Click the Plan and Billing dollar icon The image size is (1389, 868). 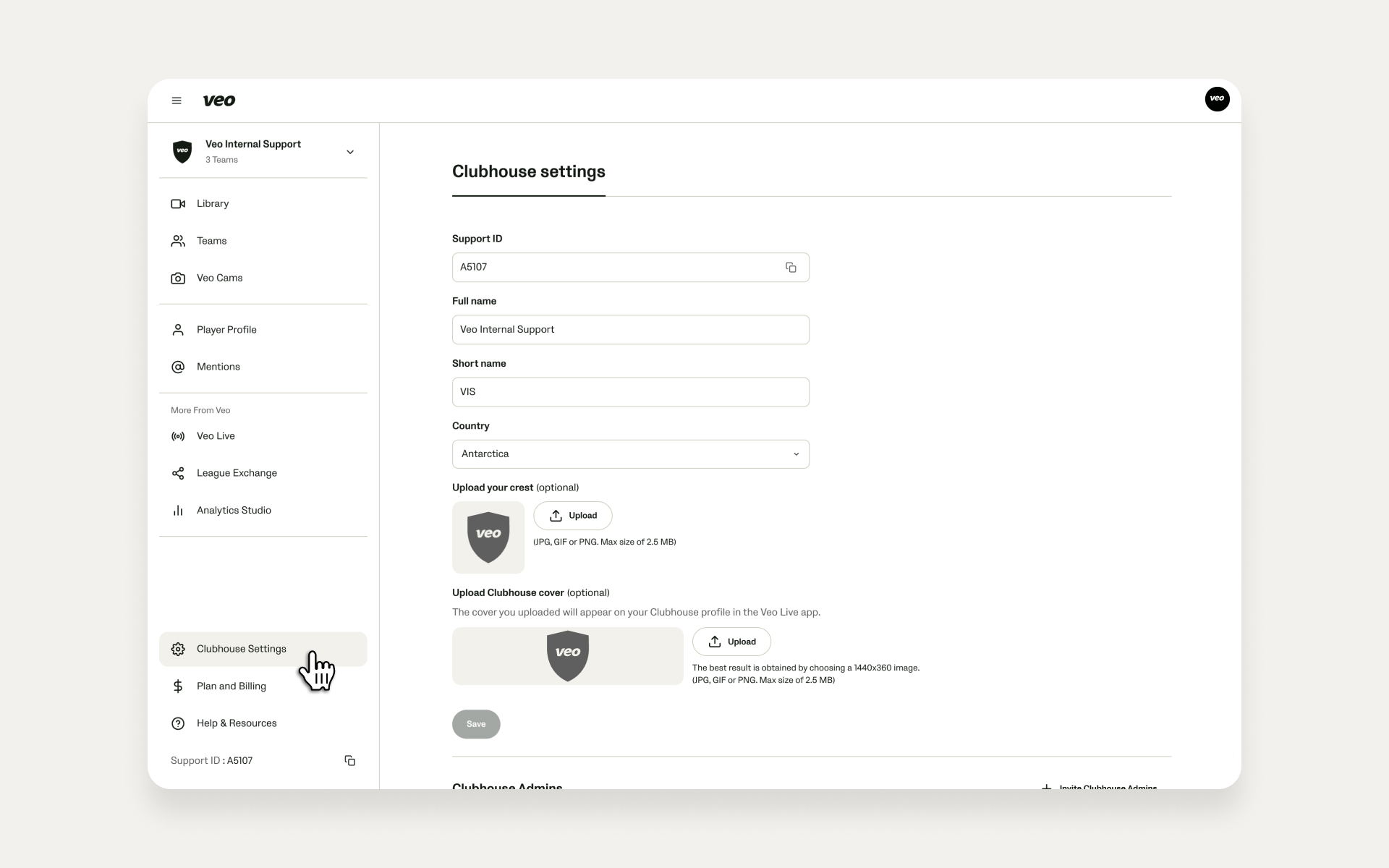click(178, 686)
